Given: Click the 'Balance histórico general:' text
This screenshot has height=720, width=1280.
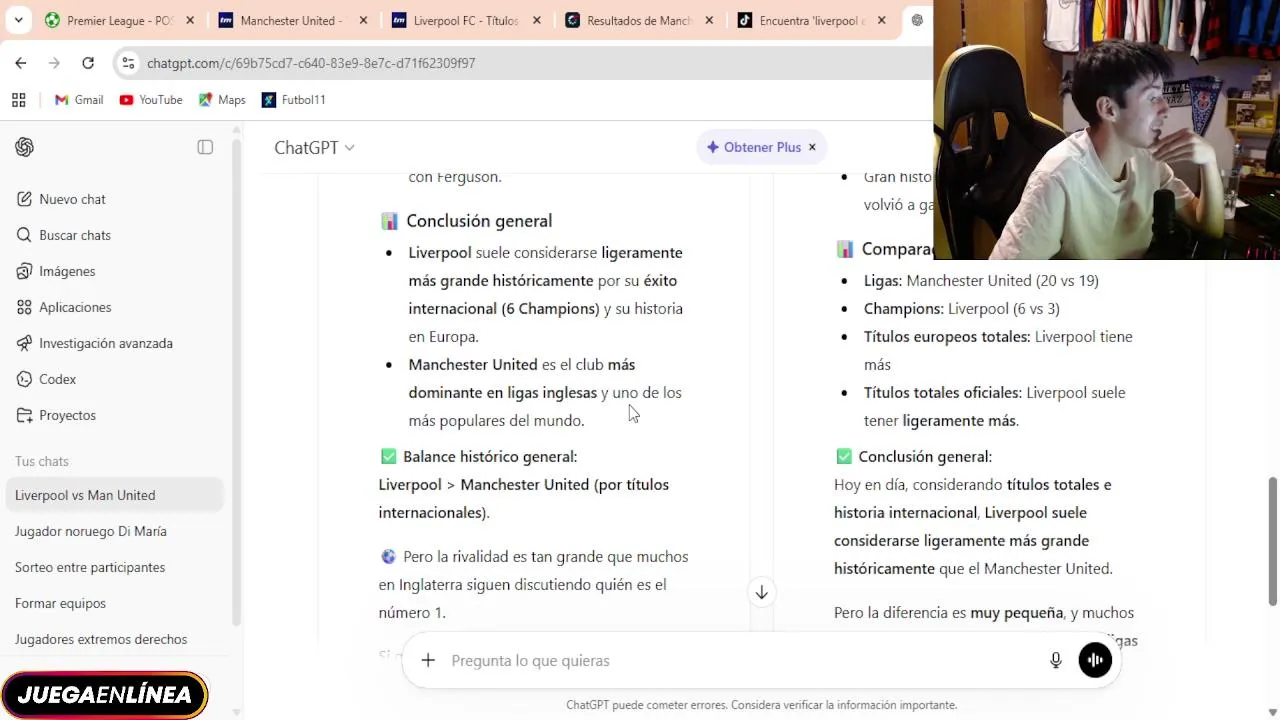Looking at the screenshot, I should pyautogui.click(x=490, y=457).
